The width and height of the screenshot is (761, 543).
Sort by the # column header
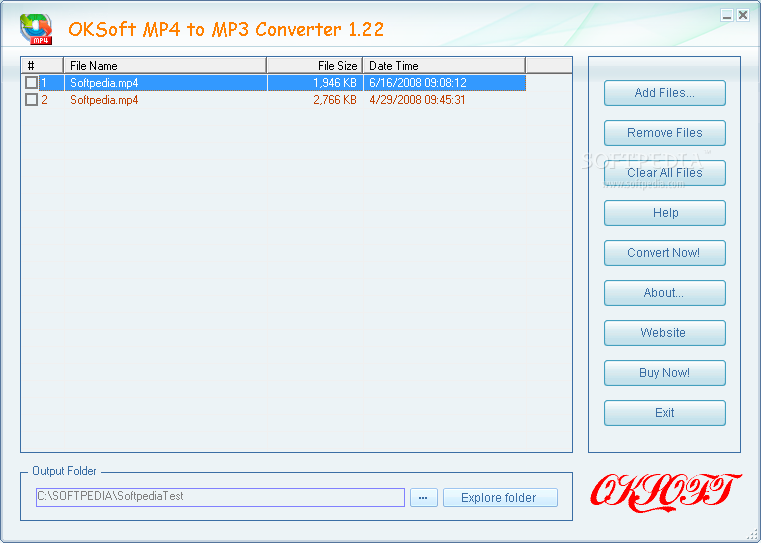coord(42,66)
